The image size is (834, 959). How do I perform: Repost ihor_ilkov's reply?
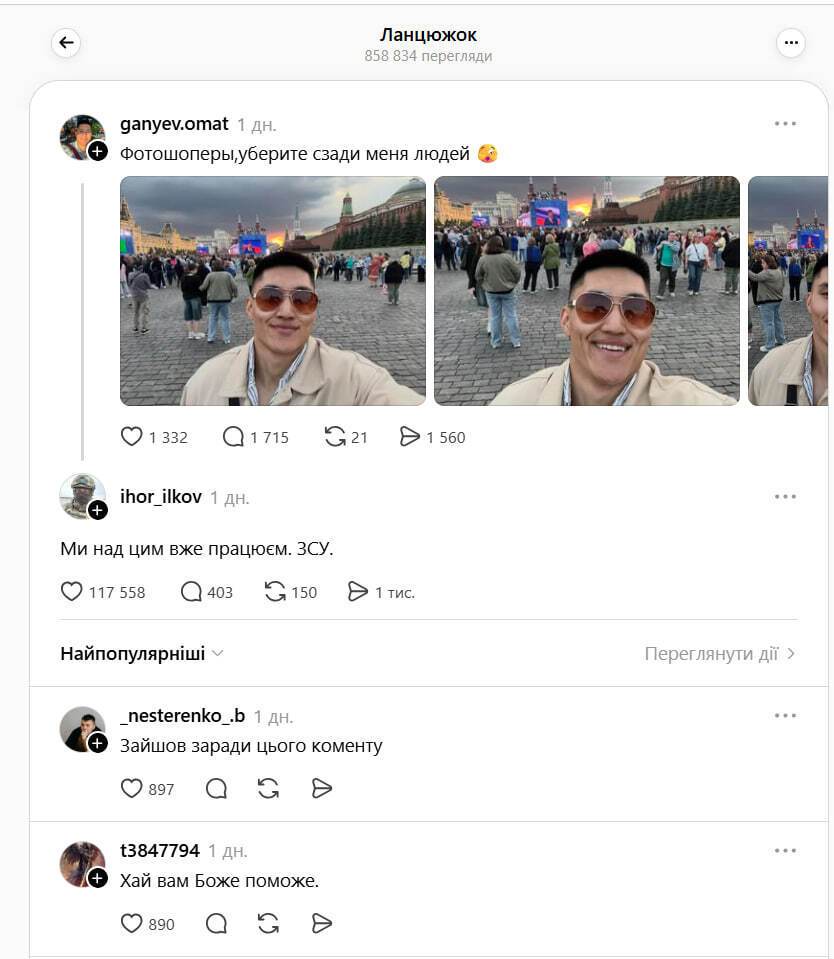275,592
